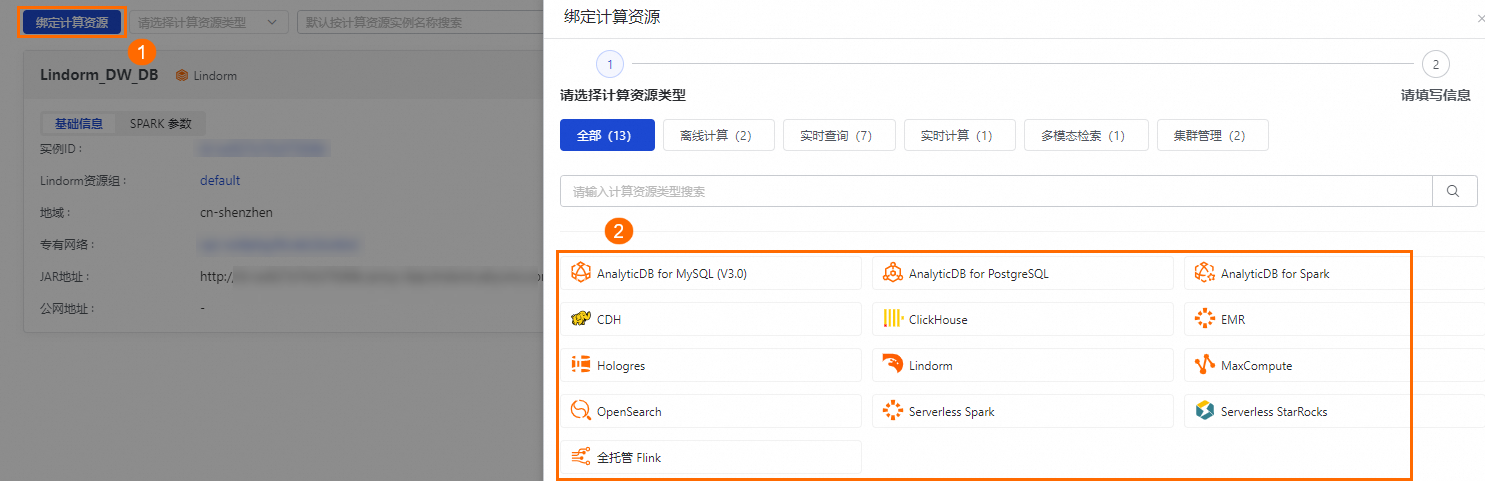
Task: Choose the EMR icon
Action: pyautogui.click(x=1205, y=319)
